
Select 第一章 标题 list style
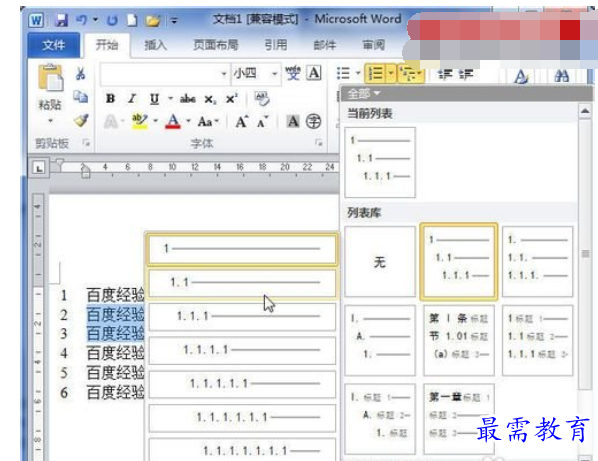pos(458,418)
